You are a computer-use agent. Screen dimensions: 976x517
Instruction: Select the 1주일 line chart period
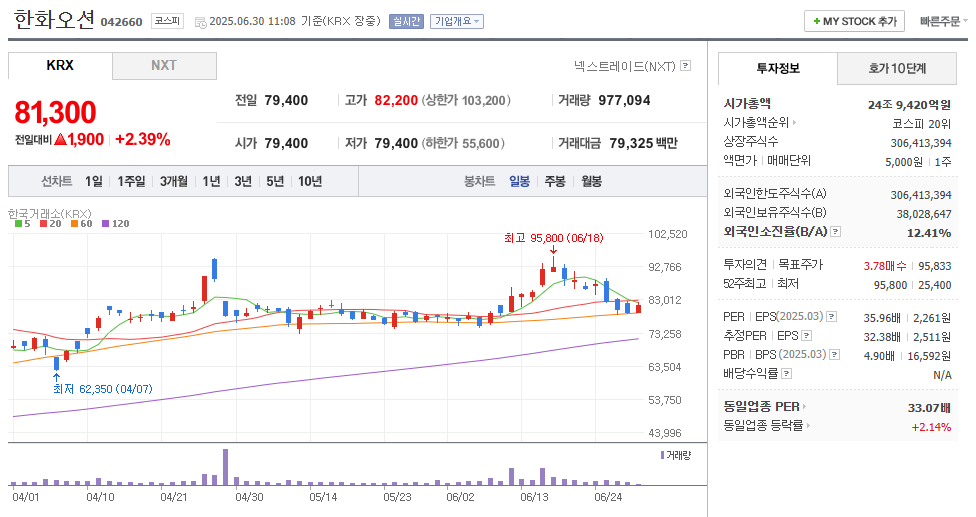(x=131, y=181)
